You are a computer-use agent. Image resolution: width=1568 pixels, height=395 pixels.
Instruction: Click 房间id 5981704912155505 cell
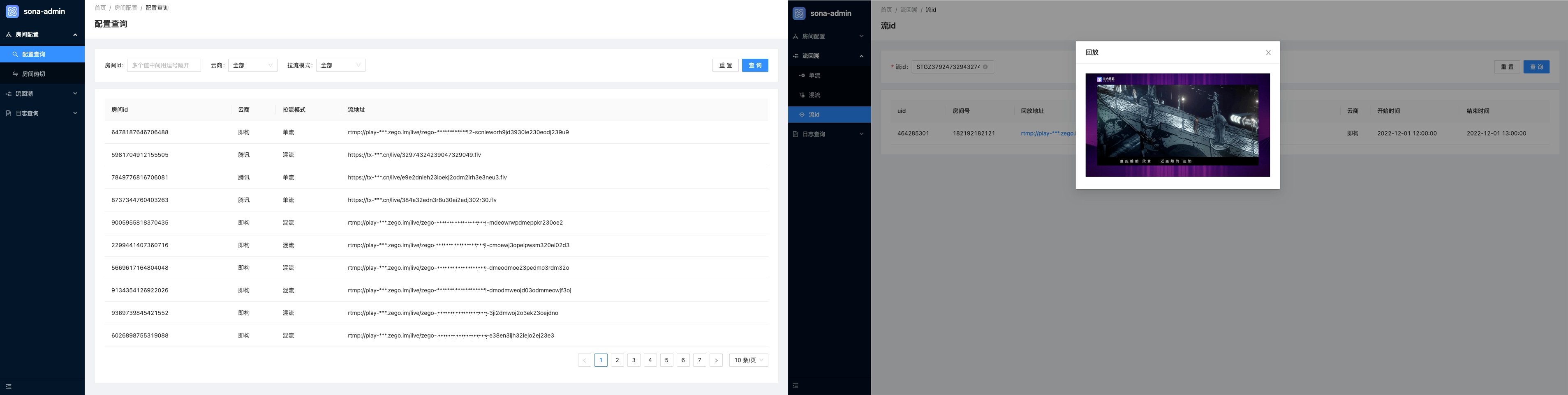(x=140, y=155)
